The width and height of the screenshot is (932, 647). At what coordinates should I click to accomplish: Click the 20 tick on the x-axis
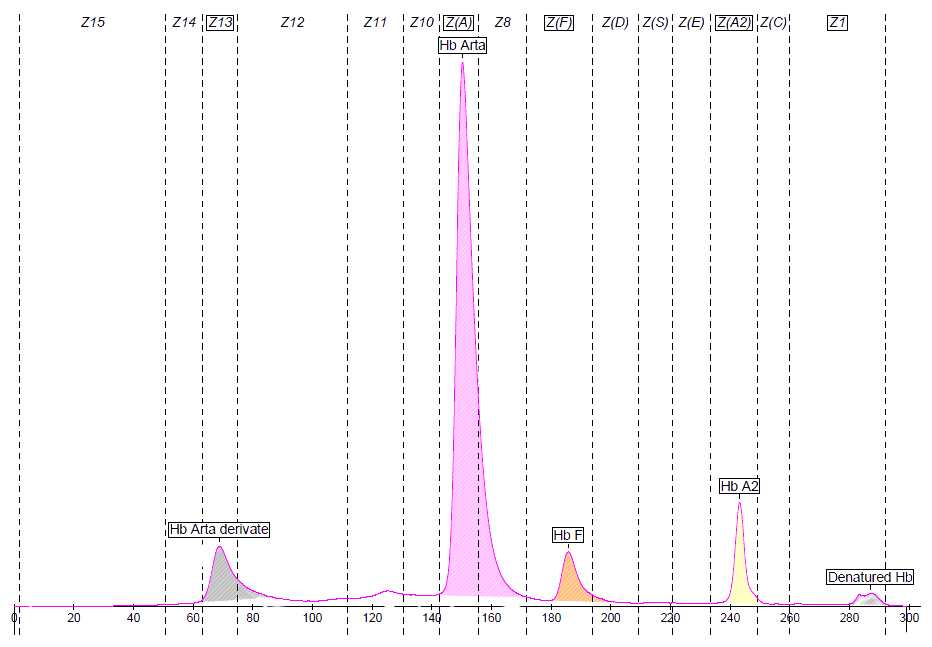coord(73,618)
